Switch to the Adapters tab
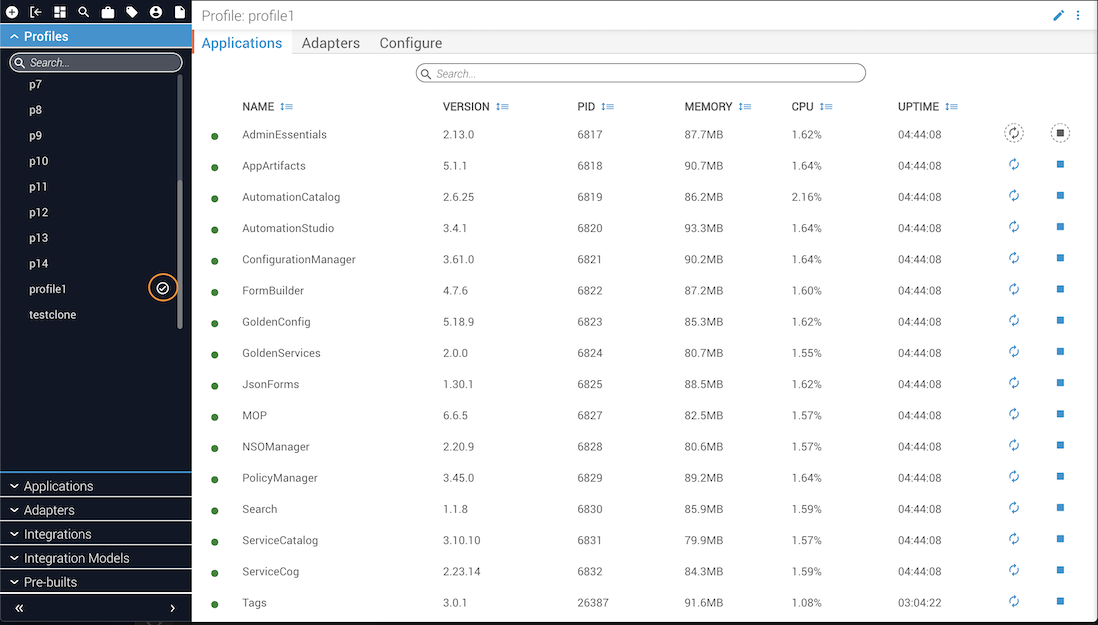This screenshot has width=1098, height=625. coord(330,43)
